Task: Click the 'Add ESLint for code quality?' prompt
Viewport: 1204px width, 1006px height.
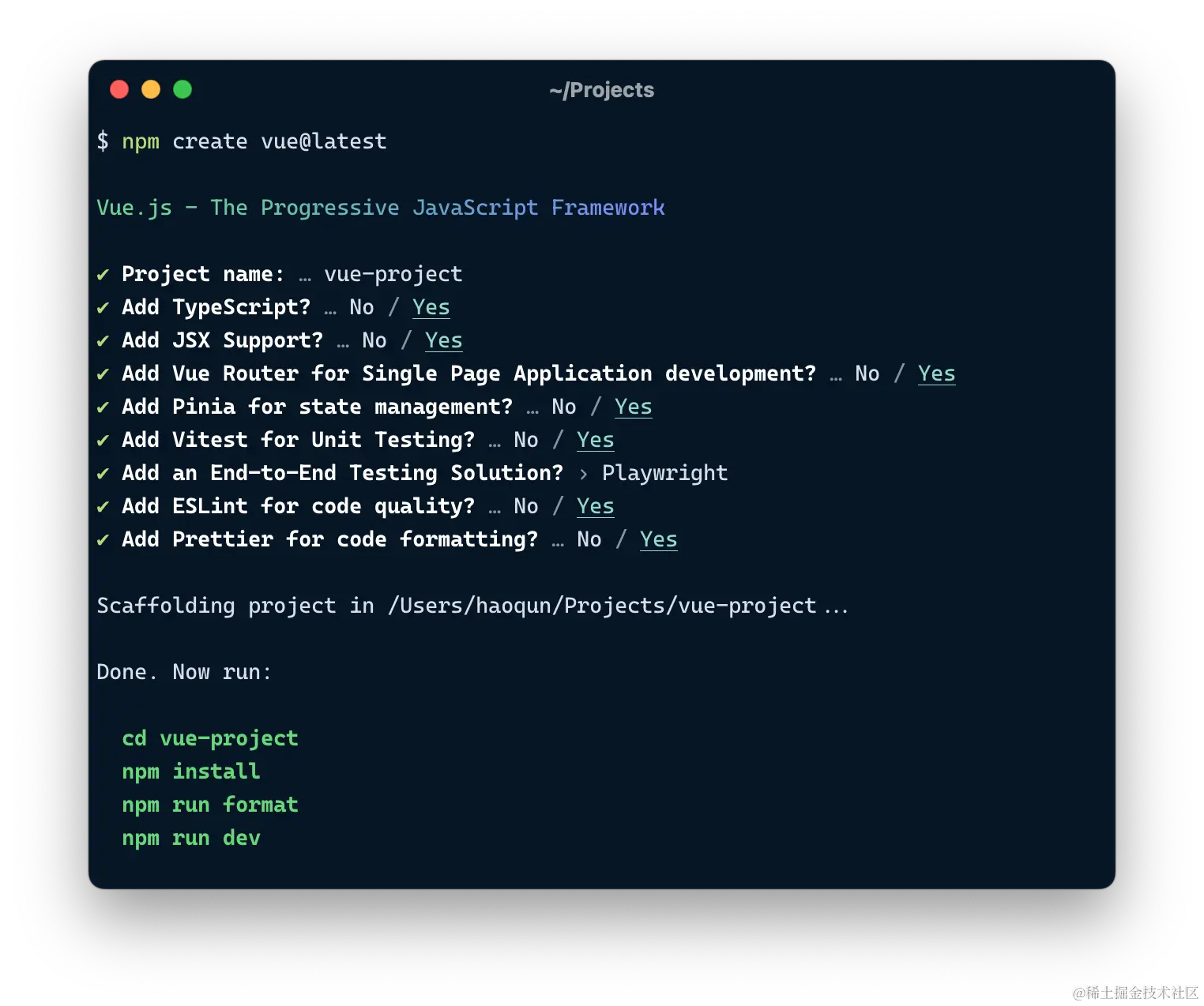Action: 299,506
